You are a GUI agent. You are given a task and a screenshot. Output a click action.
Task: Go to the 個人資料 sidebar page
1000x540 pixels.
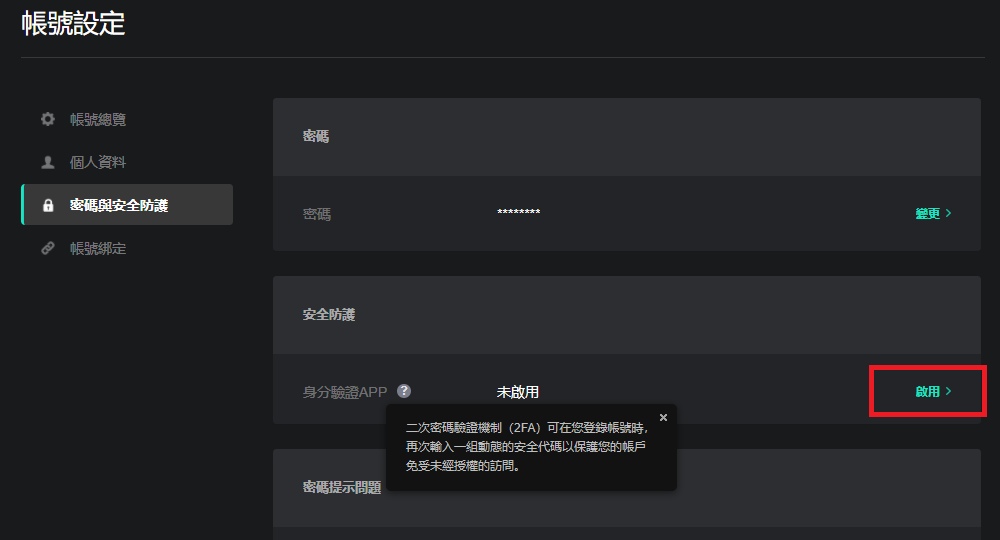coord(98,162)
